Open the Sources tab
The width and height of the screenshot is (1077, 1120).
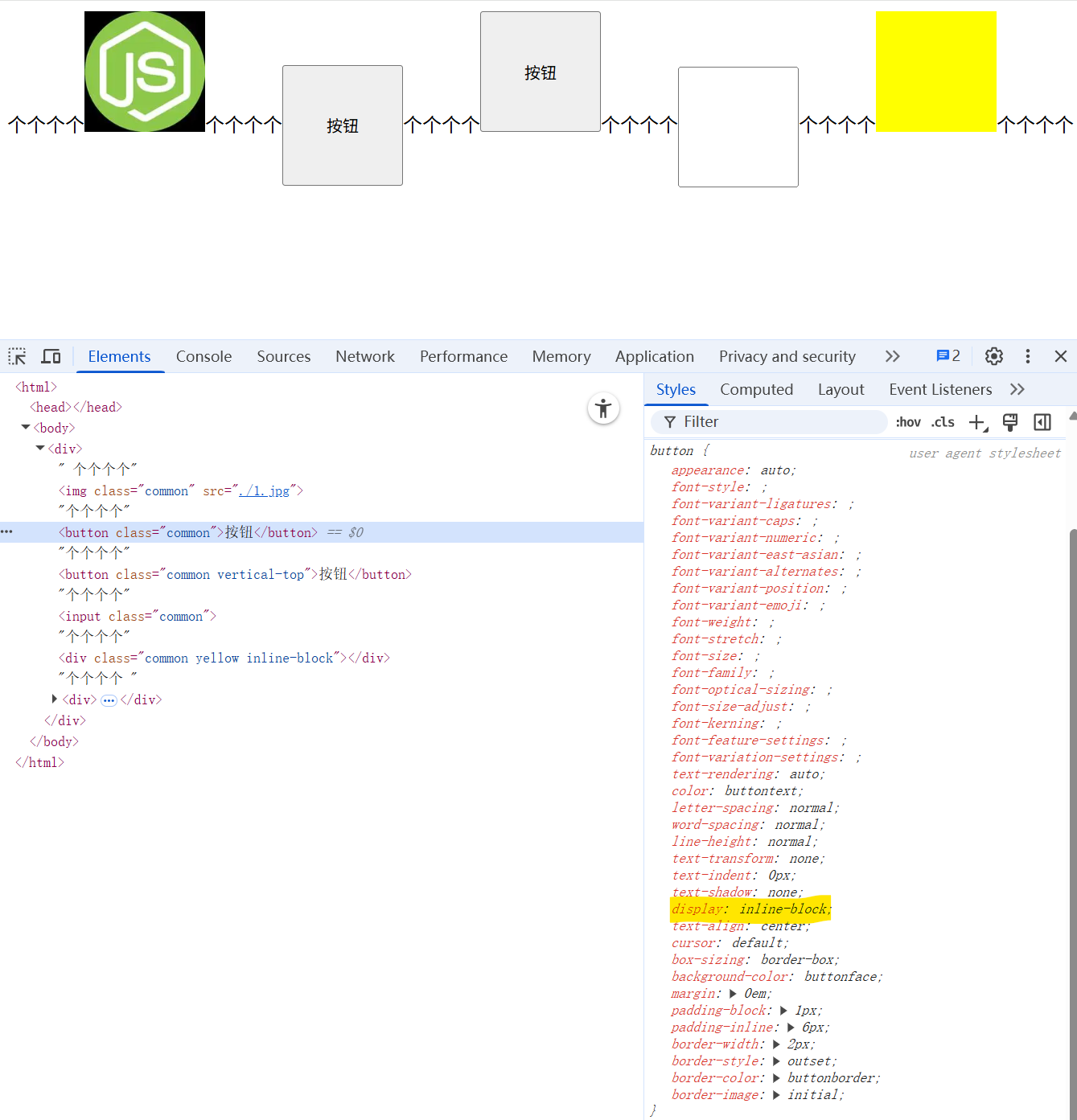click(283, 356)
